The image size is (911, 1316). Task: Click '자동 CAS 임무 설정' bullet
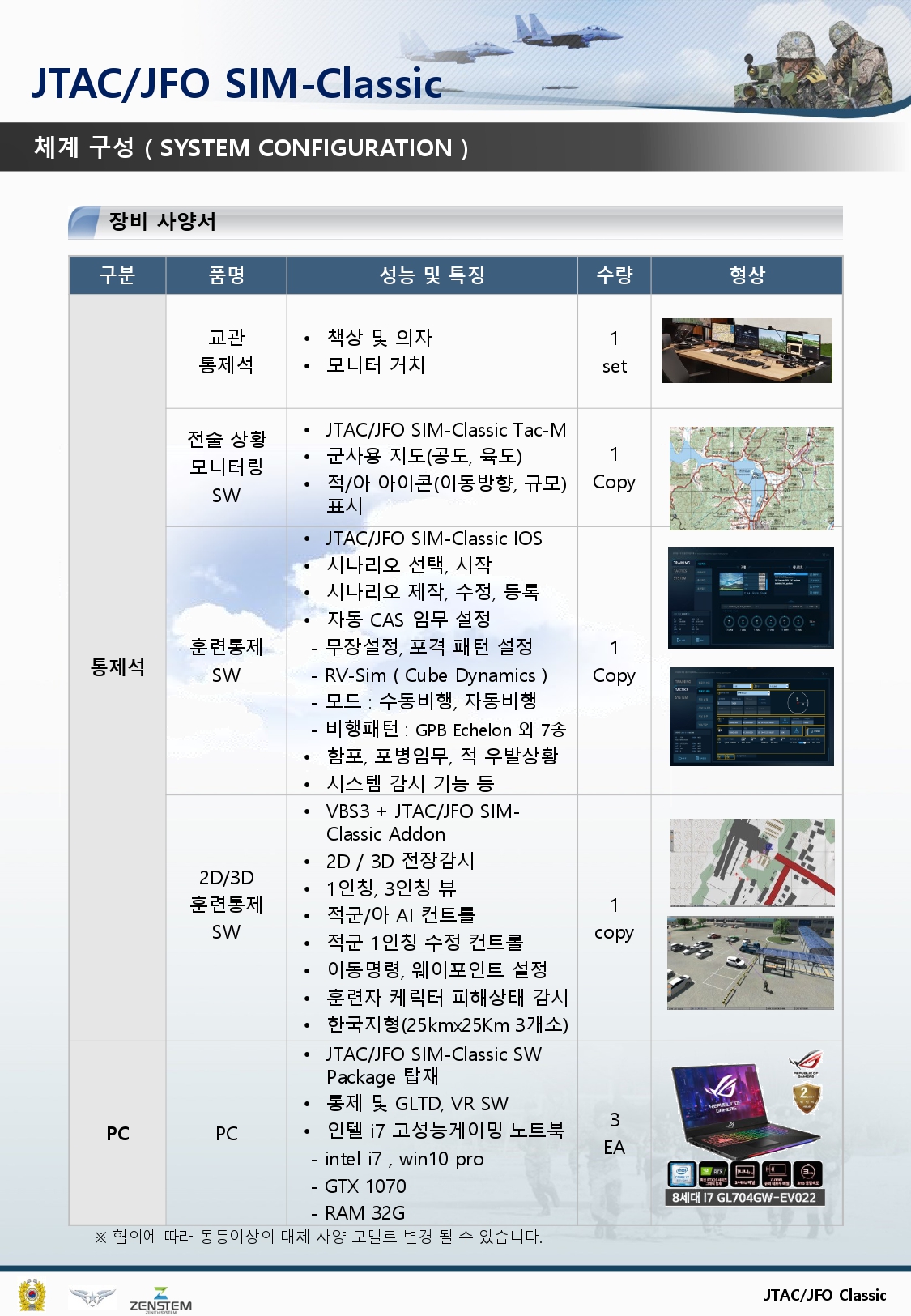click(x=408, y=620)
